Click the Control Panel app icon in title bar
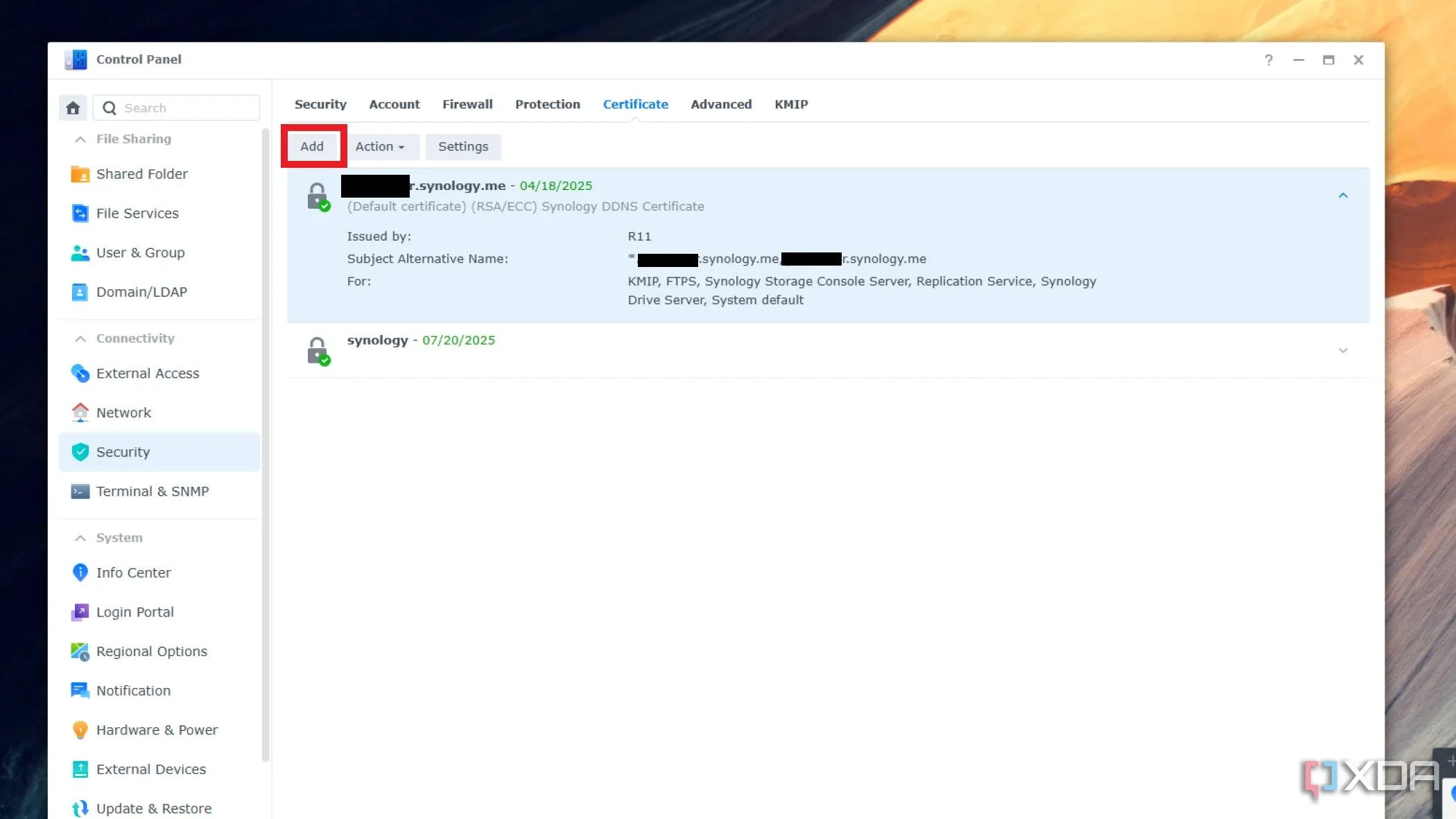This screenshot has width=1456, height=819. tap(76, 60)
